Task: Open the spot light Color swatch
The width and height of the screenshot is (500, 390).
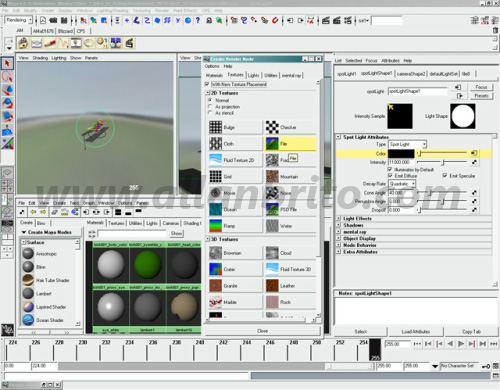Action: 401,153
